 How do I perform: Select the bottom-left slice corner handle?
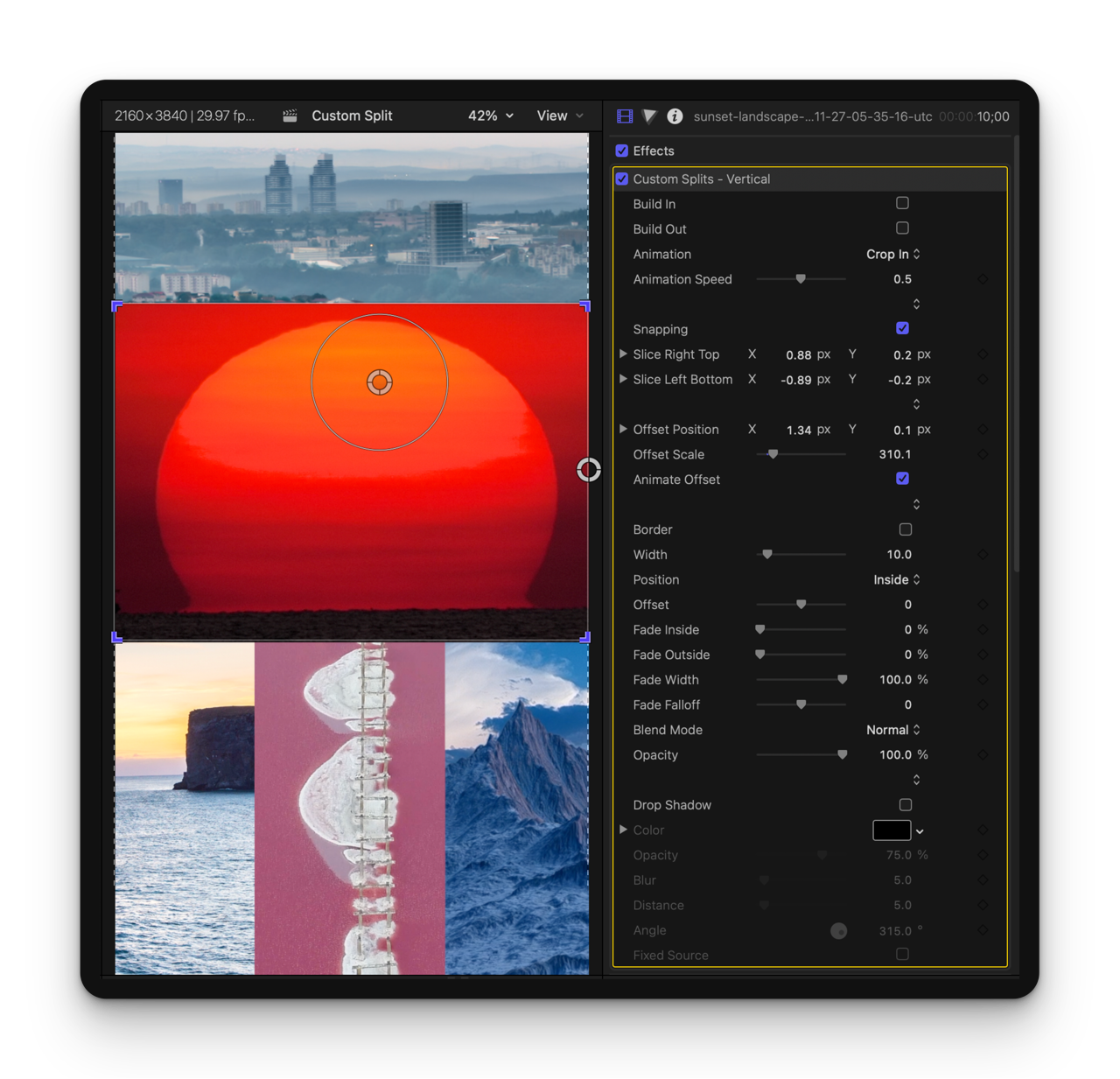[117, 638]
